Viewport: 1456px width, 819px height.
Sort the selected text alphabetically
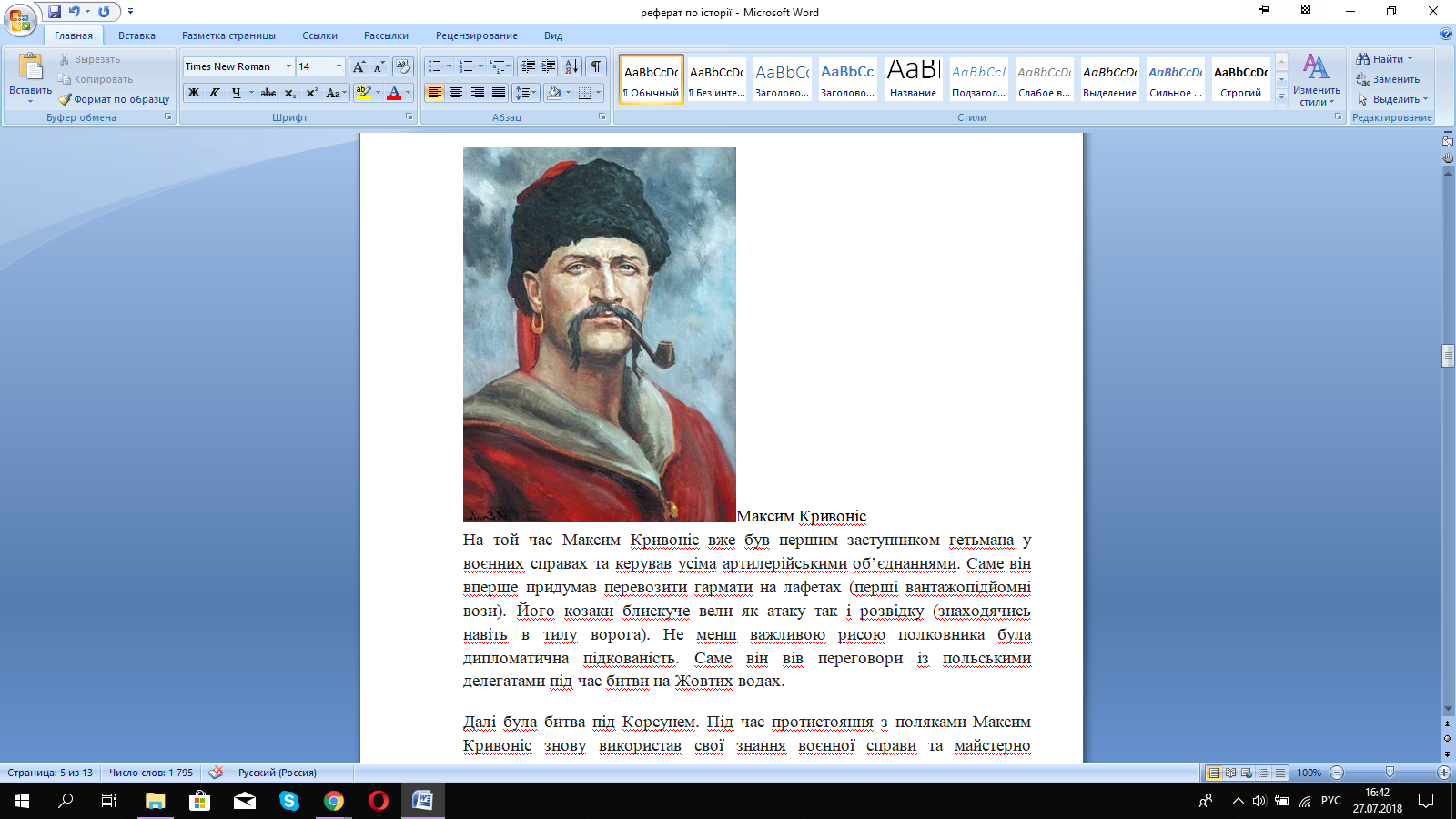point(571,66)
